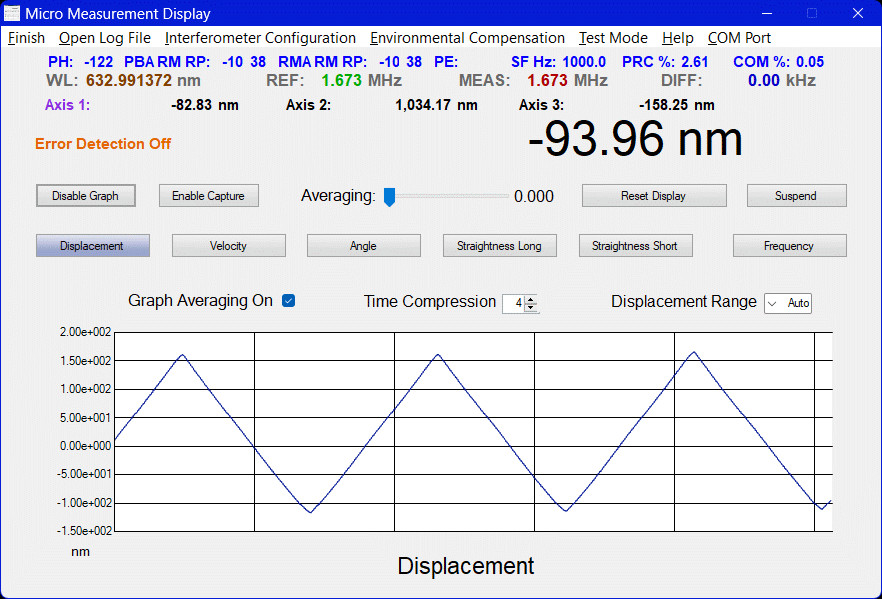Click the app icon in title bar
Screen dimensions: 882x599
11,13
